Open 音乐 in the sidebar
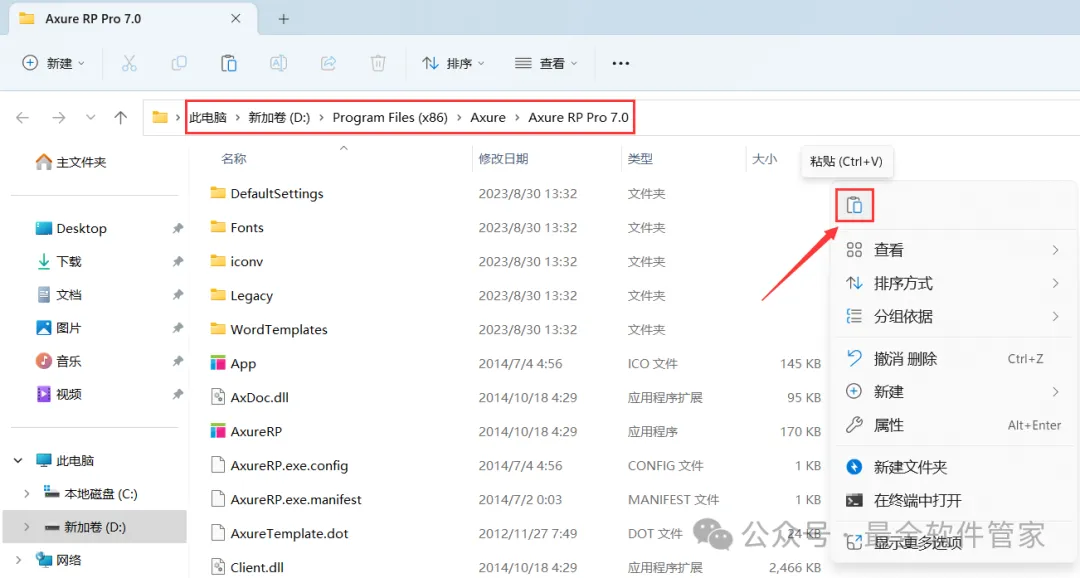Viewport: 1080px width, 578px height. coord(59,361)
